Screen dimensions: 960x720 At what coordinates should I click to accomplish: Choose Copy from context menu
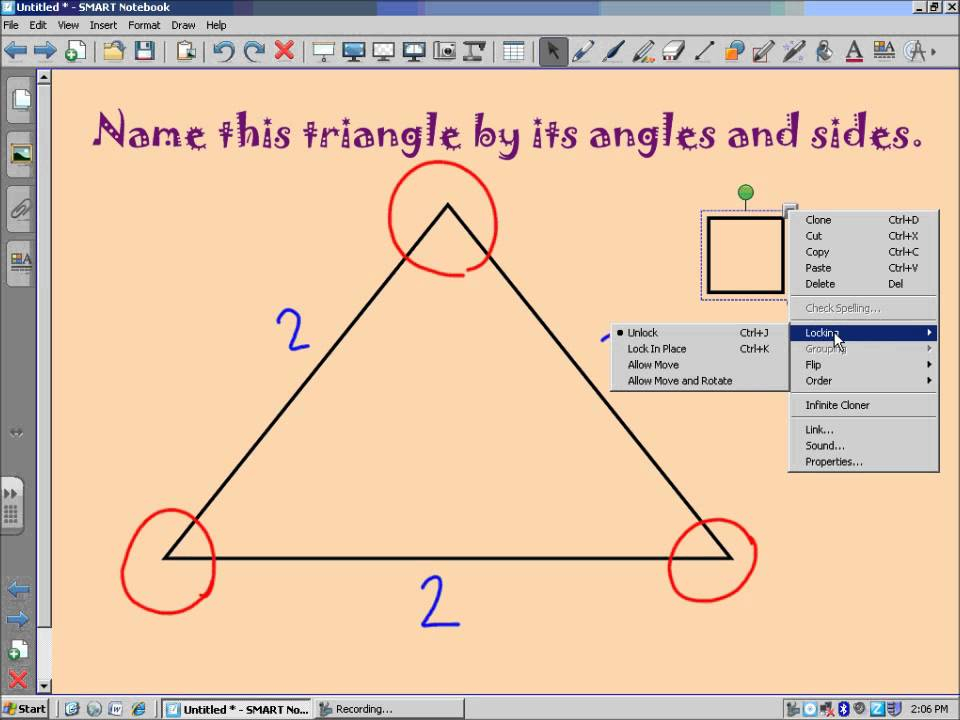click(x=863, y=252)
